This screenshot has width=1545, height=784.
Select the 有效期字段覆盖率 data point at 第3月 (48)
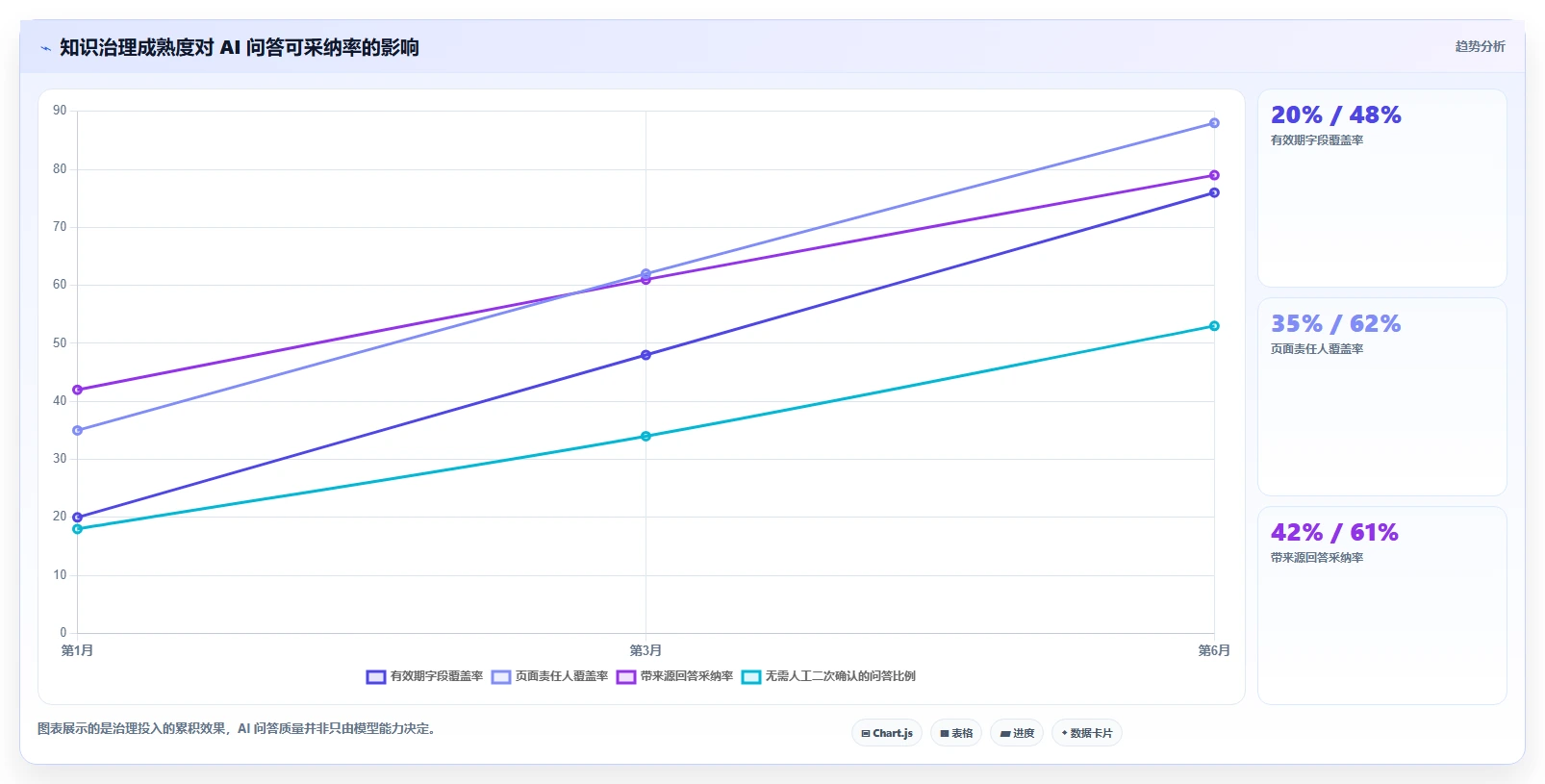point(646,355)
